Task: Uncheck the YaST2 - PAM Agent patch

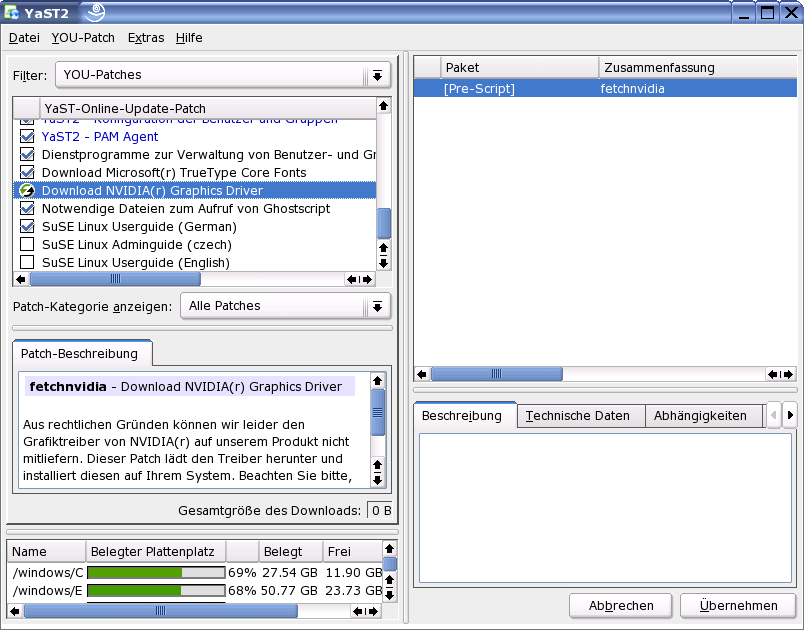Action: 27,136
